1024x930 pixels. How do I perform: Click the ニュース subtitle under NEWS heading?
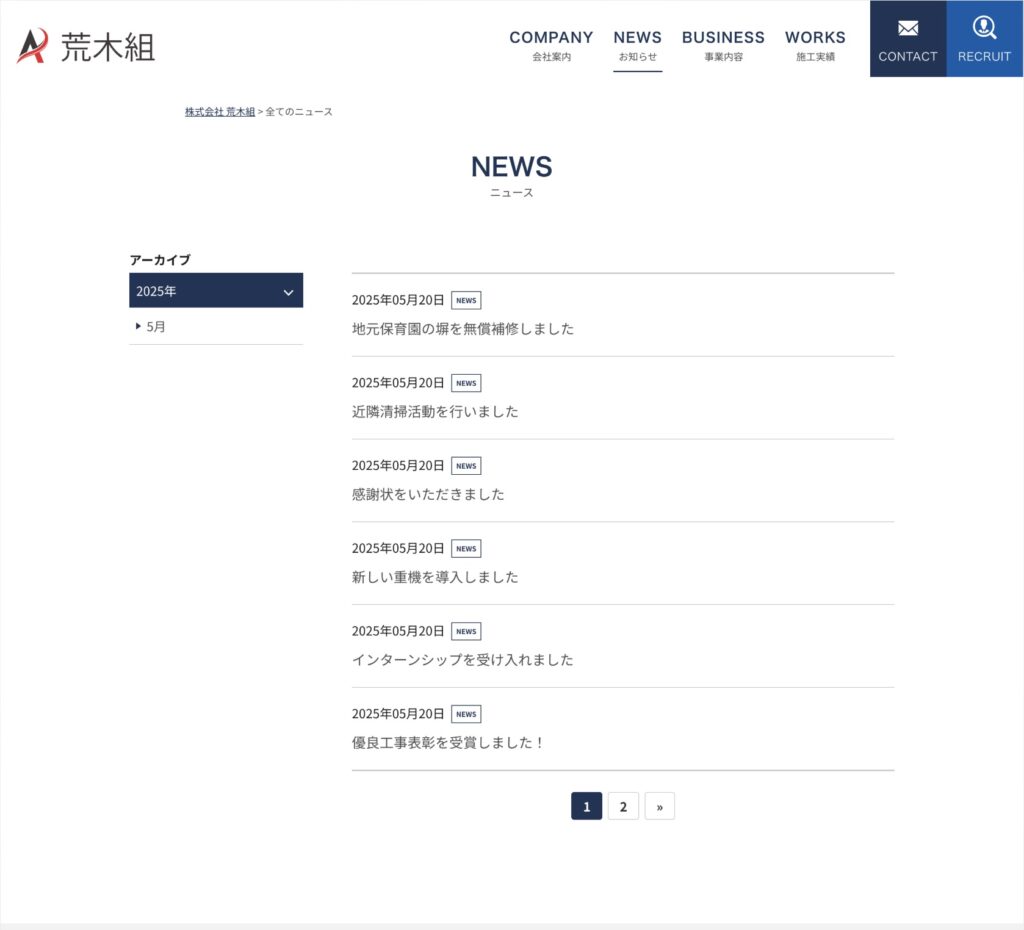coord(511,193)
